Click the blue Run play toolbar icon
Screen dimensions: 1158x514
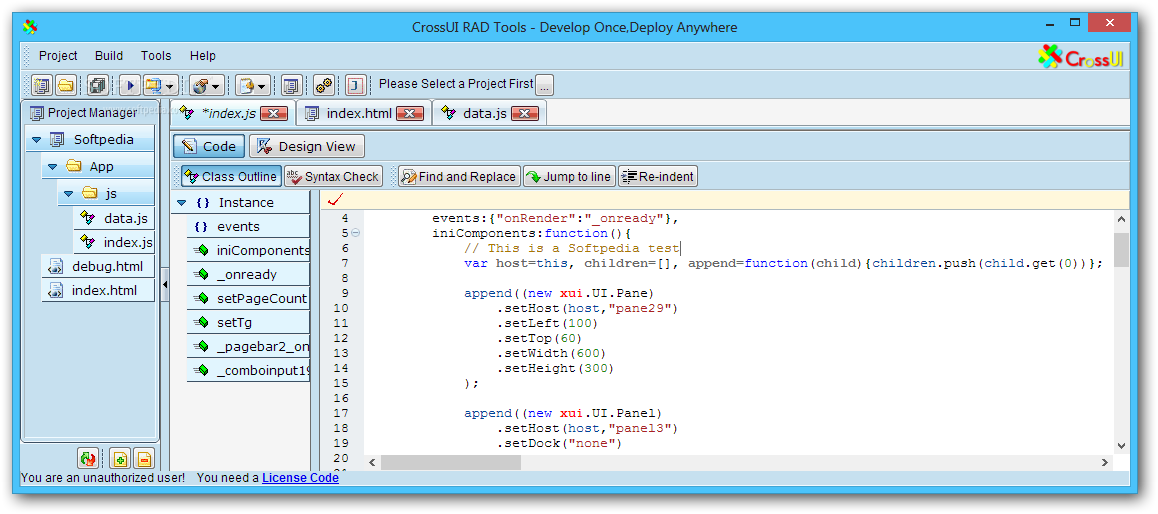(x=130, y=85)
